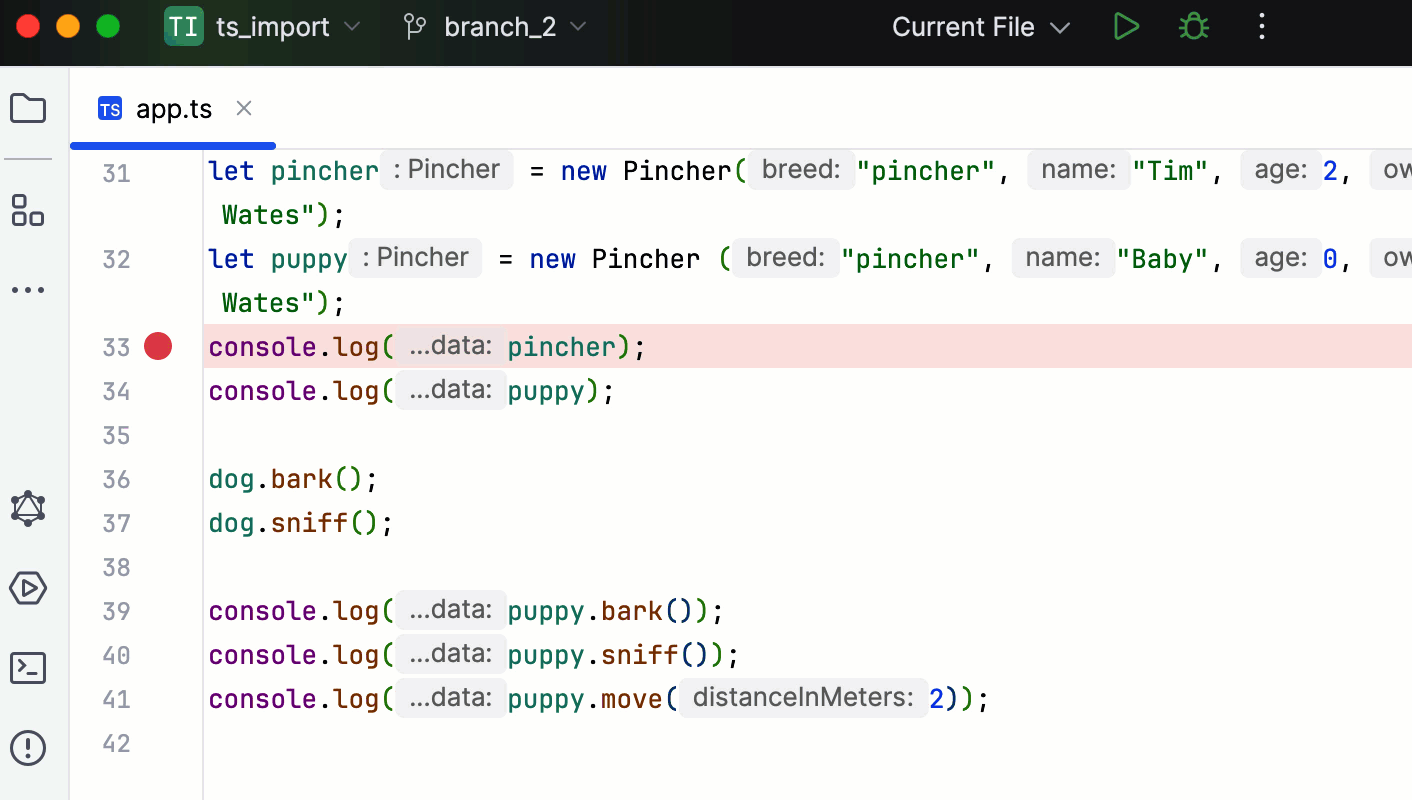Run the current file with the play button

[1126, 27]
